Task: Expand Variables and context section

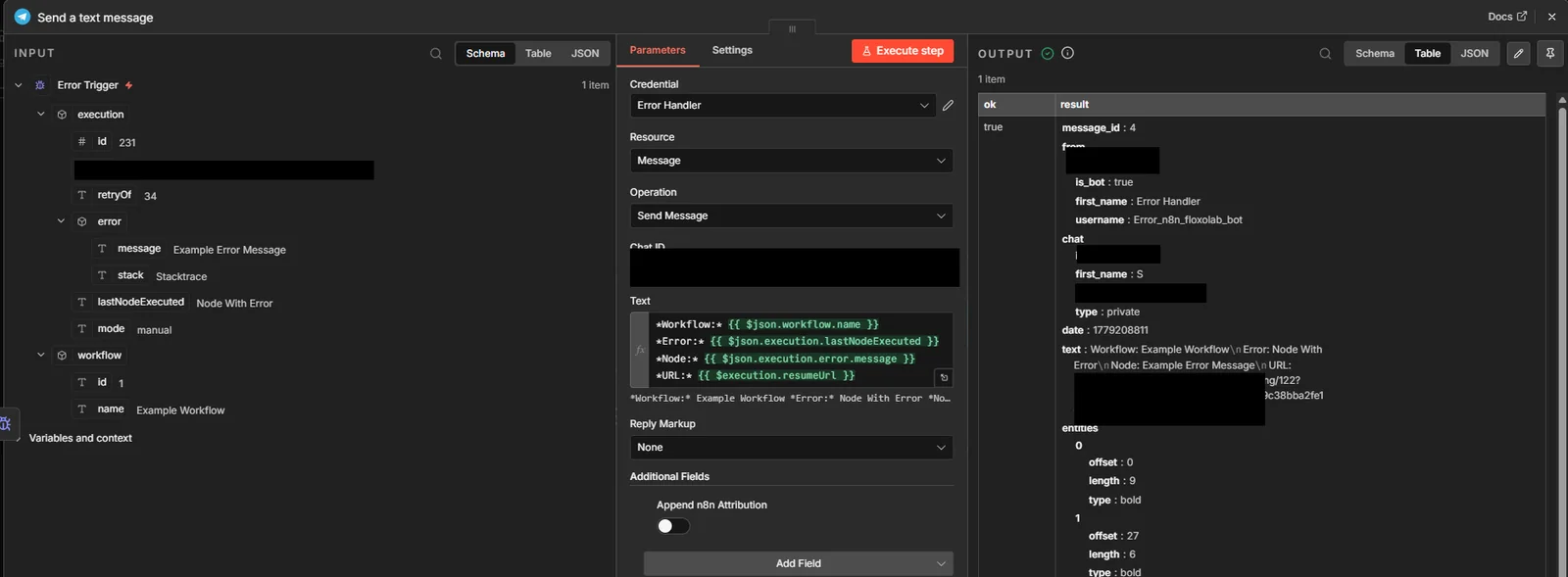Action: tap(80, 438)
